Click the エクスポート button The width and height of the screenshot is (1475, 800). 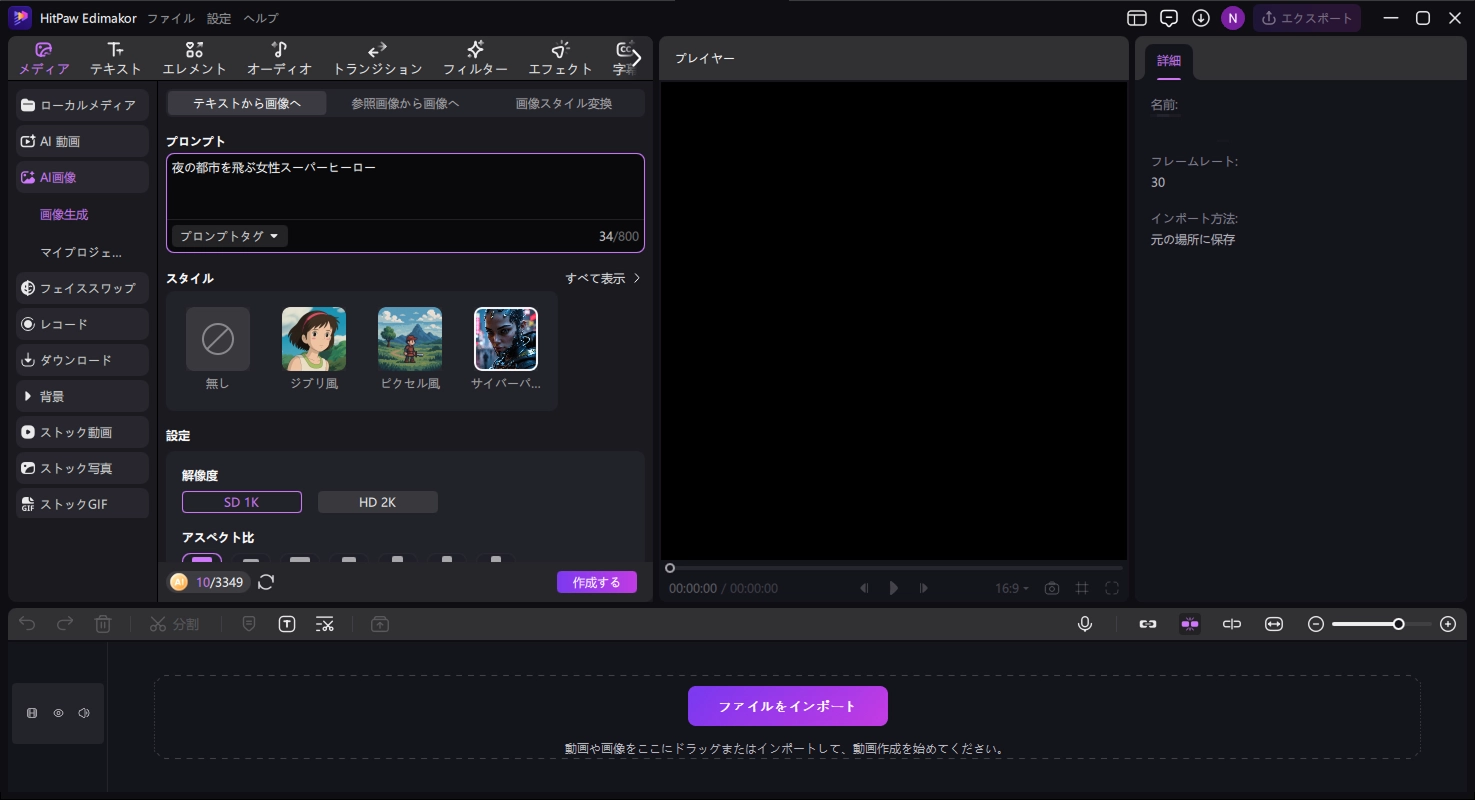click(1308, 18)
